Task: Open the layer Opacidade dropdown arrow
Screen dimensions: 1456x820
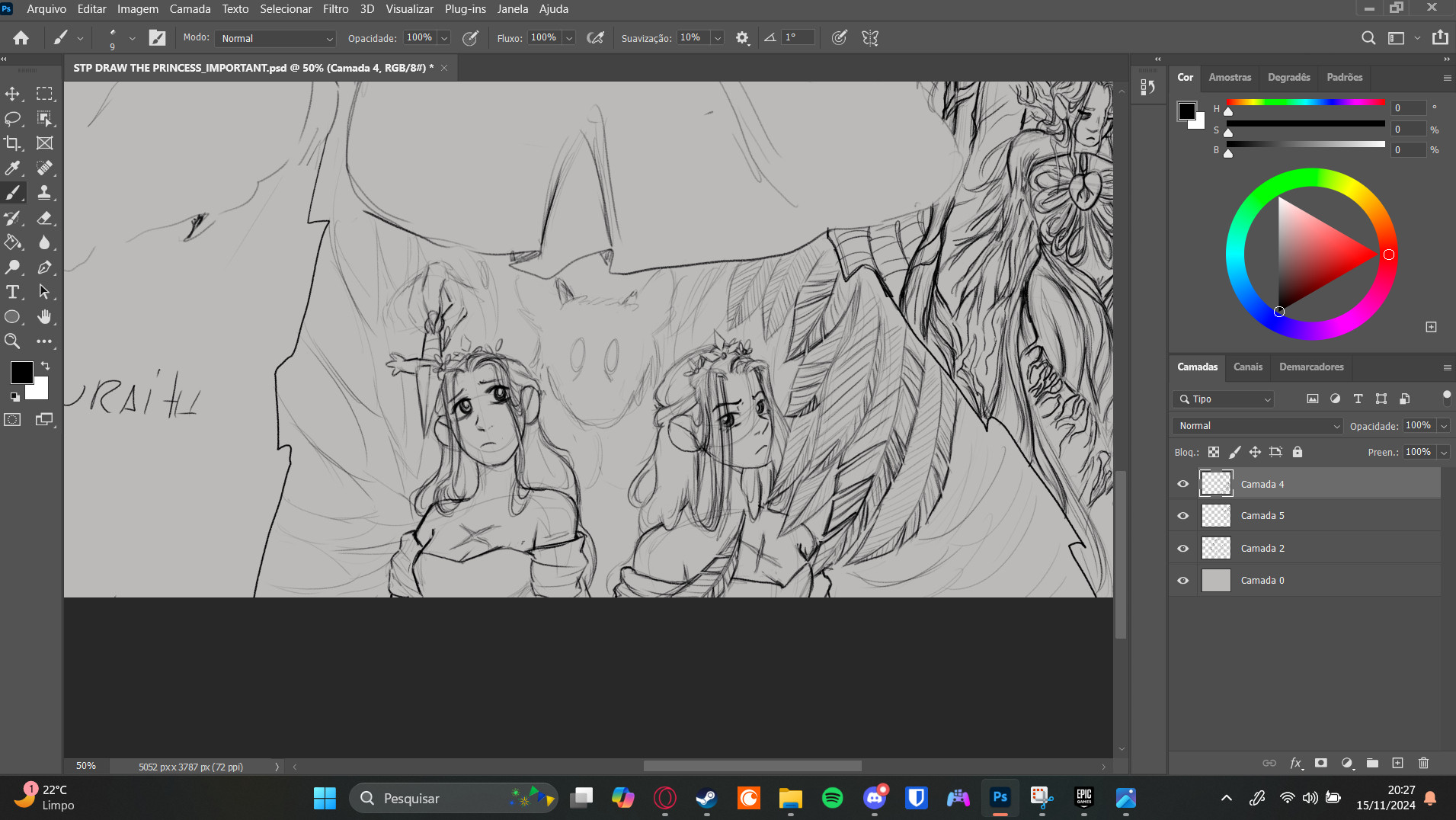Action: pos(1443,426)
